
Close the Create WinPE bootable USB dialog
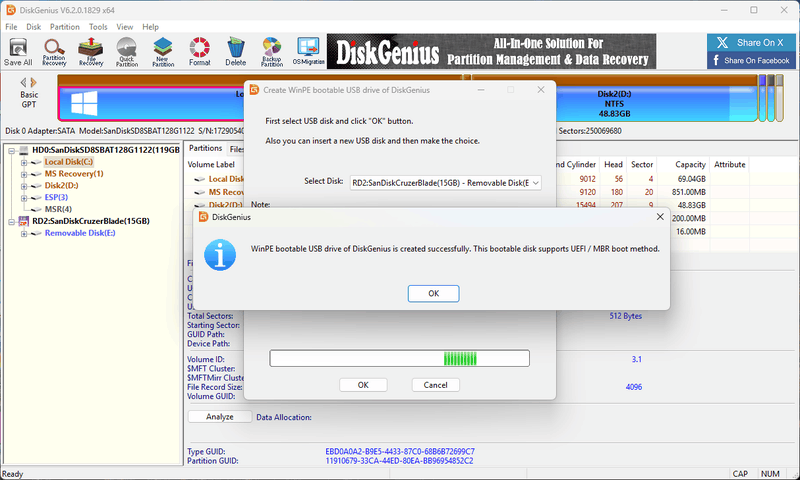coord(541,90)
